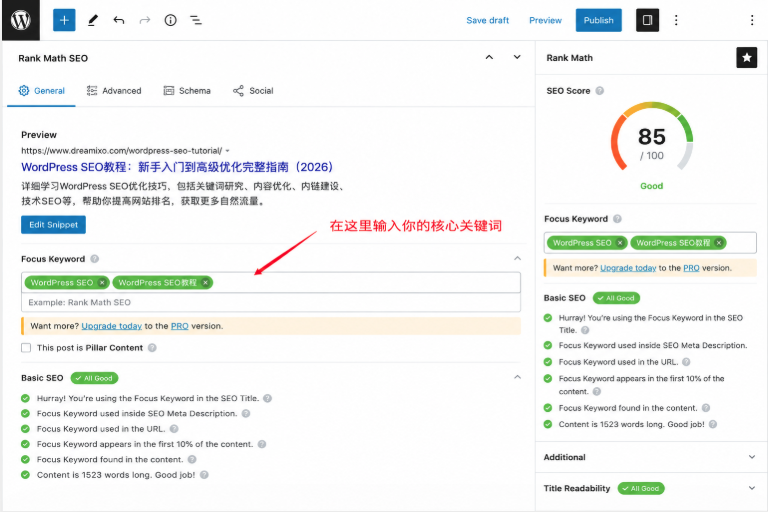Switch to the General tab

point(42,91)
